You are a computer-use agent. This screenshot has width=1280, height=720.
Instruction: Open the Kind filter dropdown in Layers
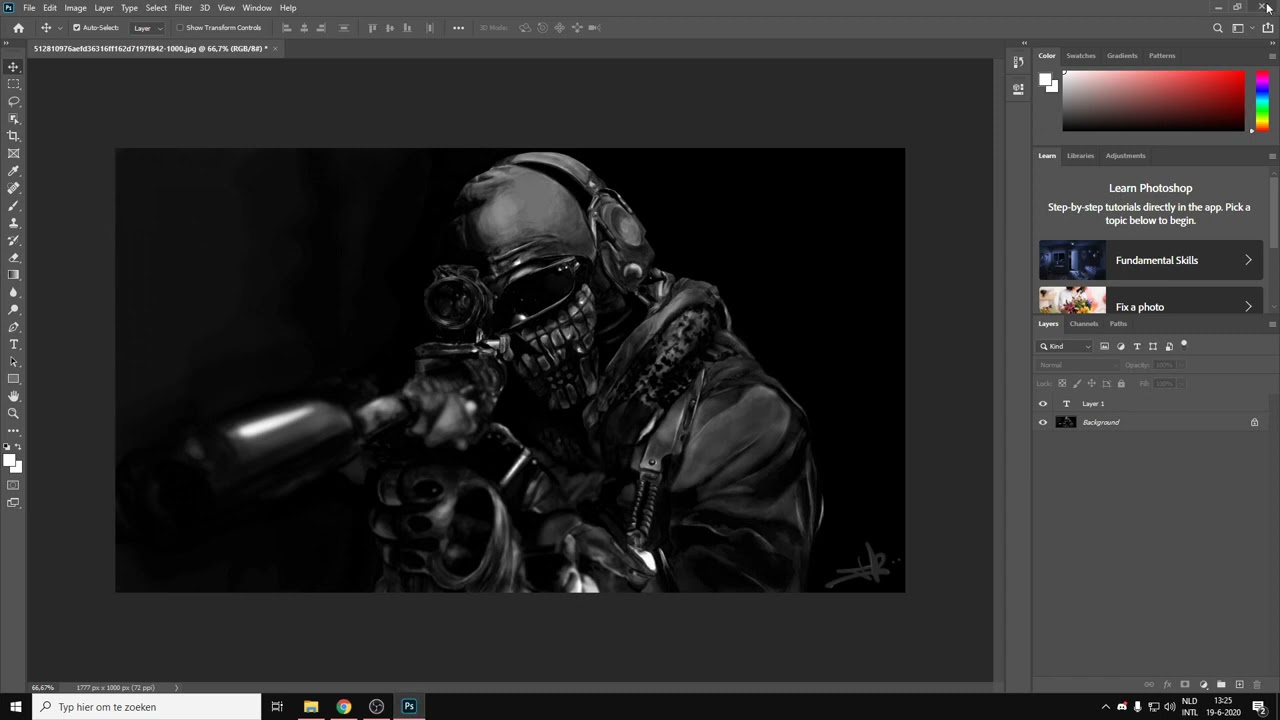[1065, 346]
